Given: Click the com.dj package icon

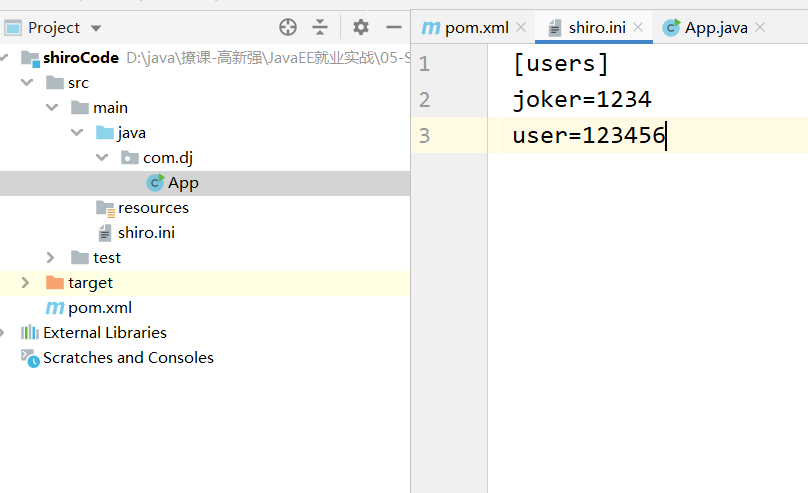Looking at the screenshot, I should tap(129, 157).
